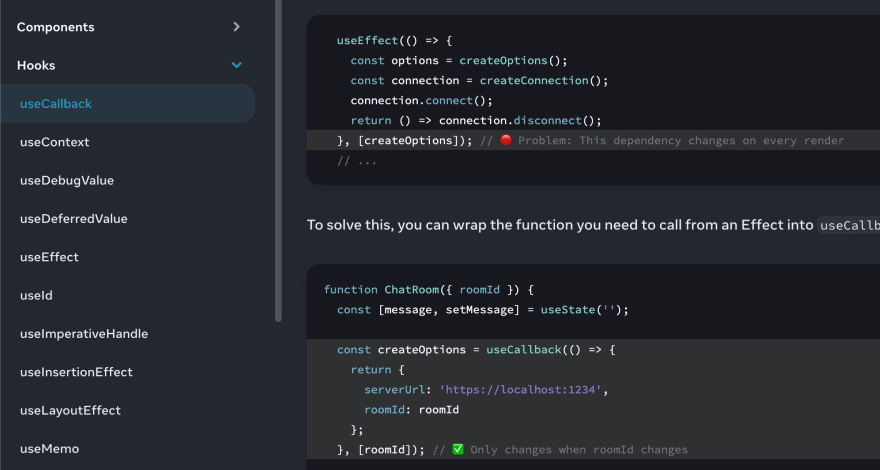Click the red stop emoji in comment

[x=506, y=140]
